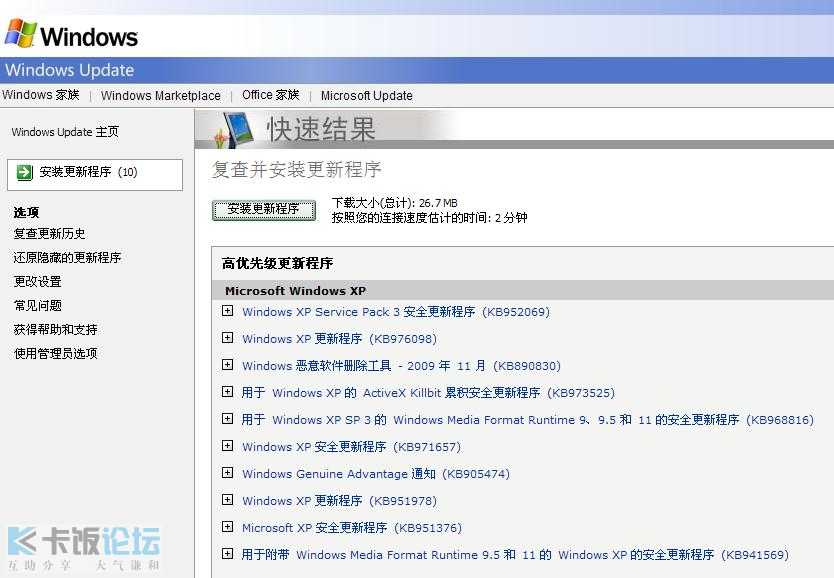Open the Windows 家族 menu link
The image size is (834, 578).
tap(41, 95)
